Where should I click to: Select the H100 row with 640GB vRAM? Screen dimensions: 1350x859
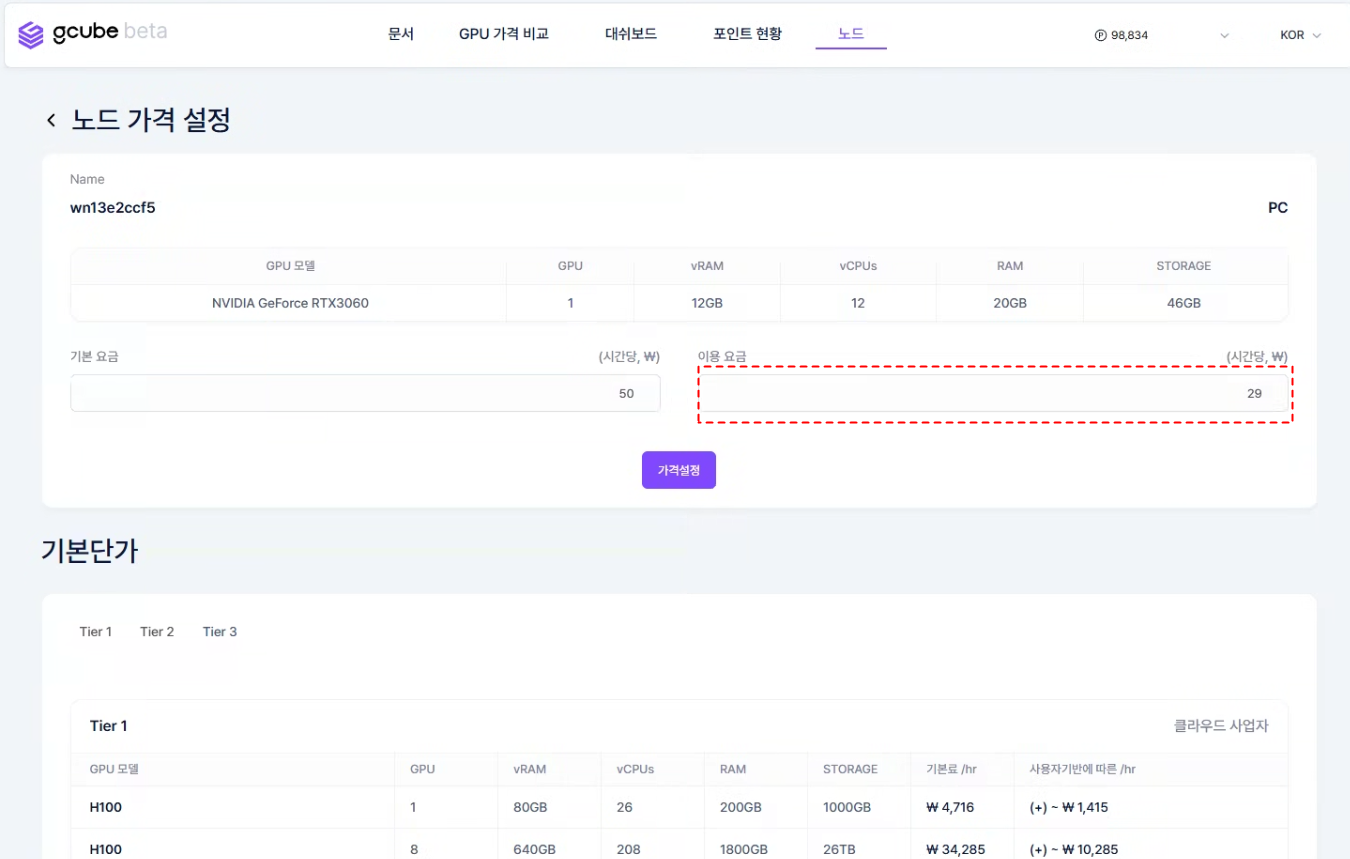106,849
